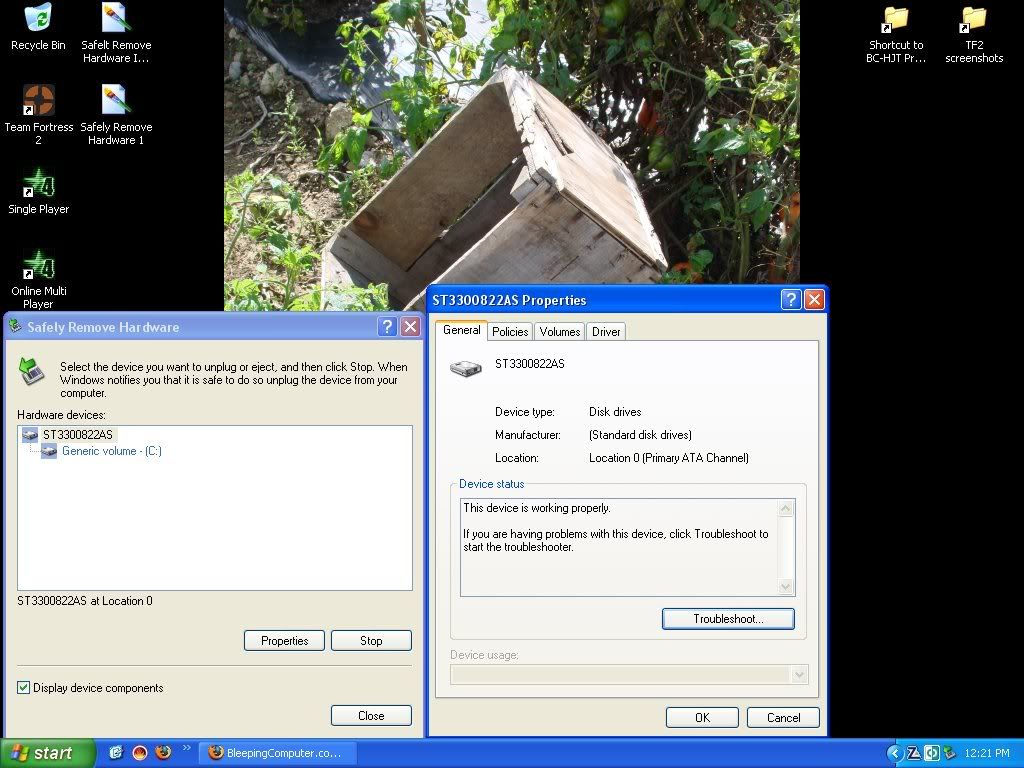Image resolution: width=1024 pixels, height=768 pixels.
Task: Click the green square system tray icon
Action: click(931, 753)
